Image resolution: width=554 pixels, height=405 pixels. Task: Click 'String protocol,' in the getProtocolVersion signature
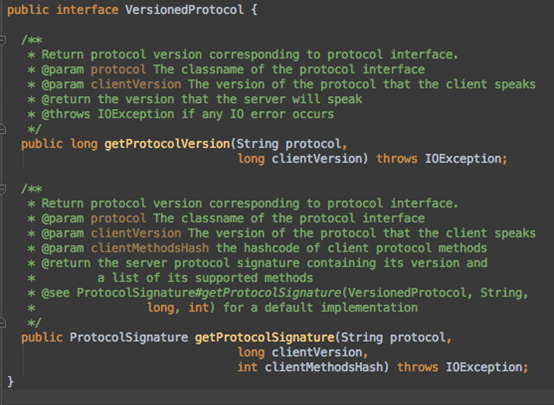292,144
